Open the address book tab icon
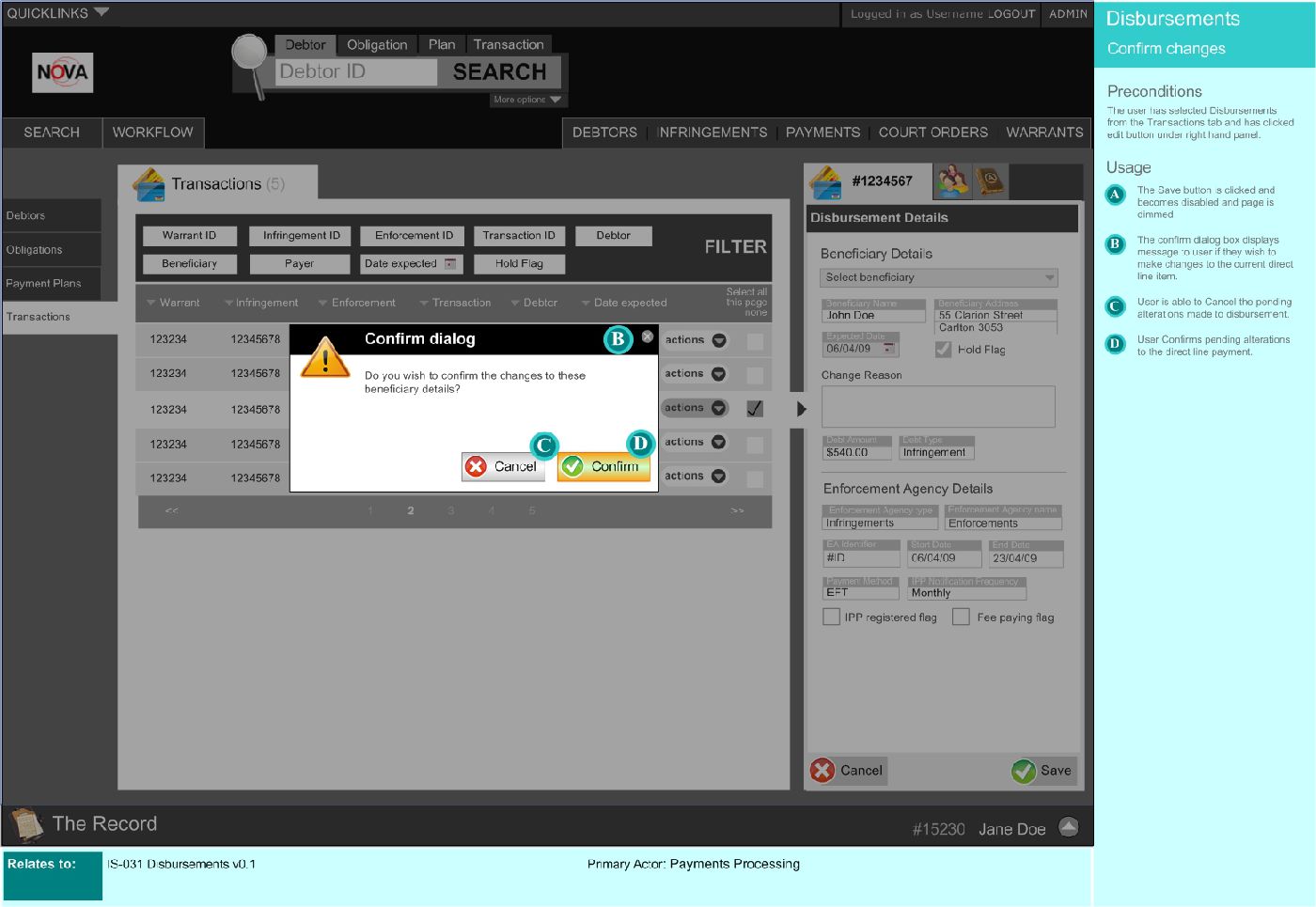1316x907 pixels. tap(989, 180)
